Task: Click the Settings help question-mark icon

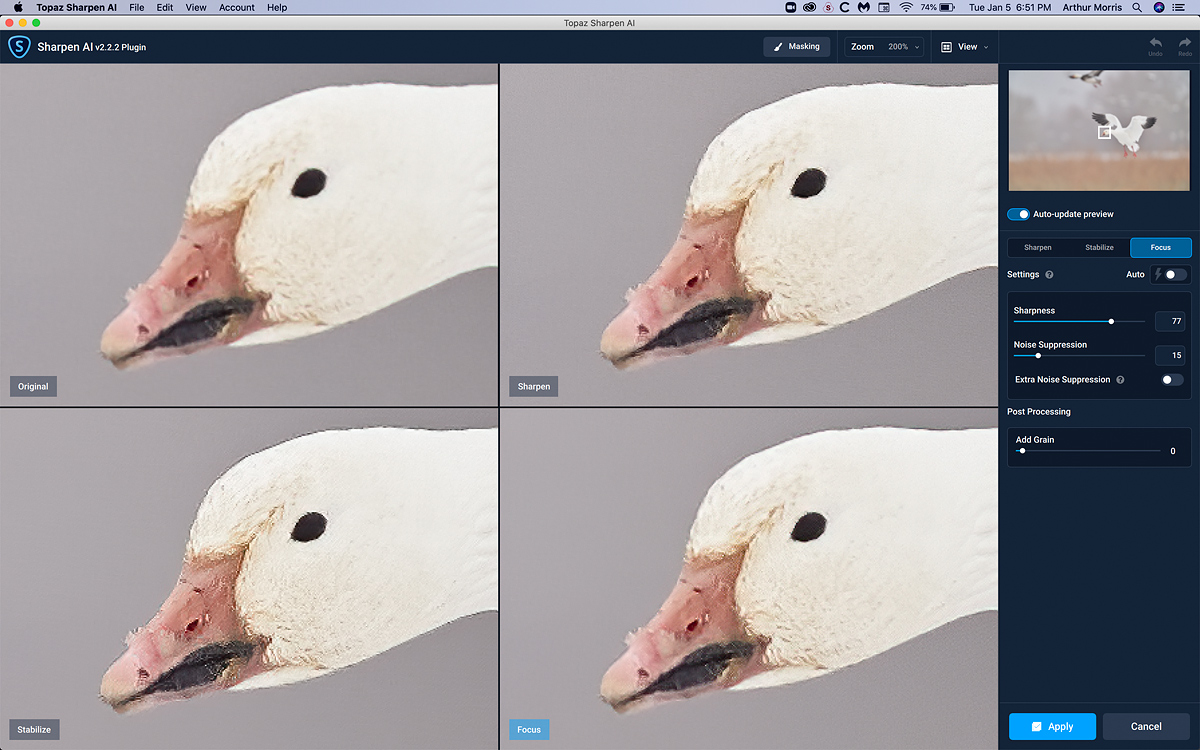Action: pos(1049,274)
